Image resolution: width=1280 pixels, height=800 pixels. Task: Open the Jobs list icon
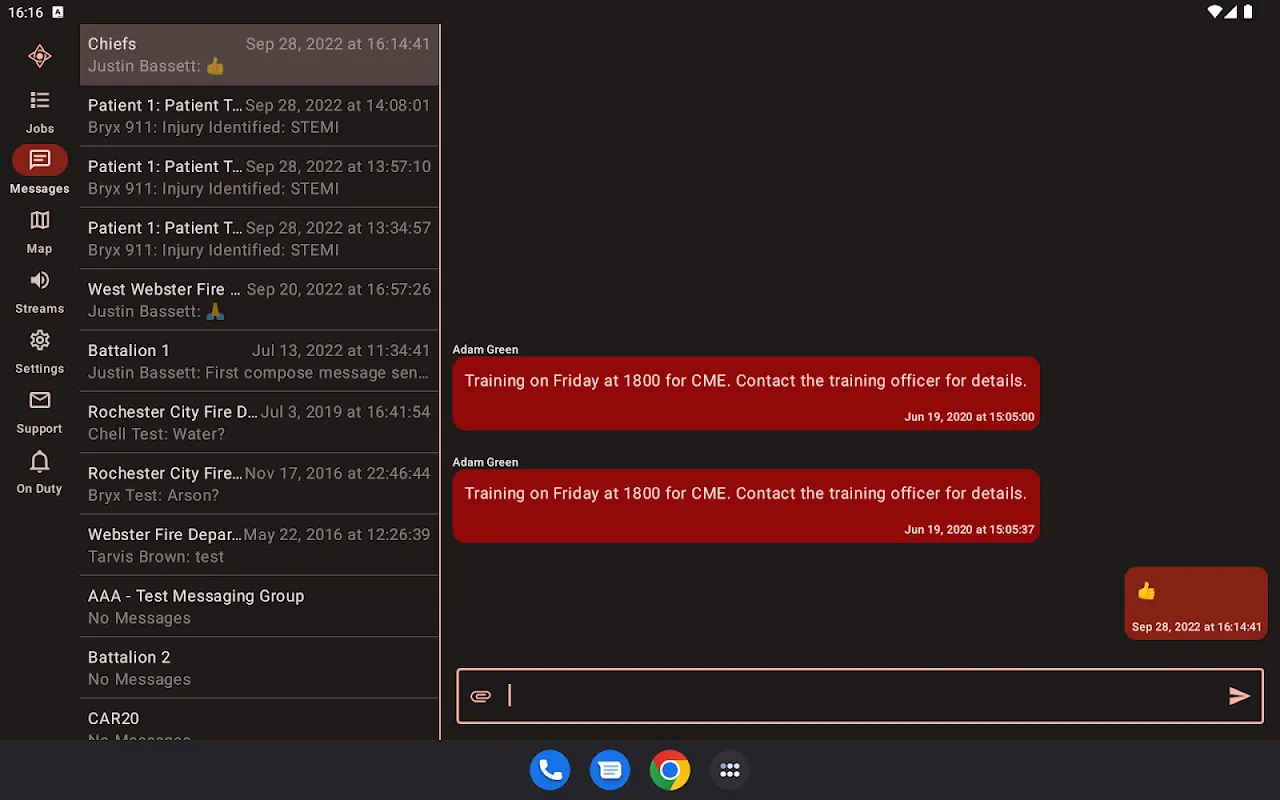pyautogui.click(x=40, y=100)
